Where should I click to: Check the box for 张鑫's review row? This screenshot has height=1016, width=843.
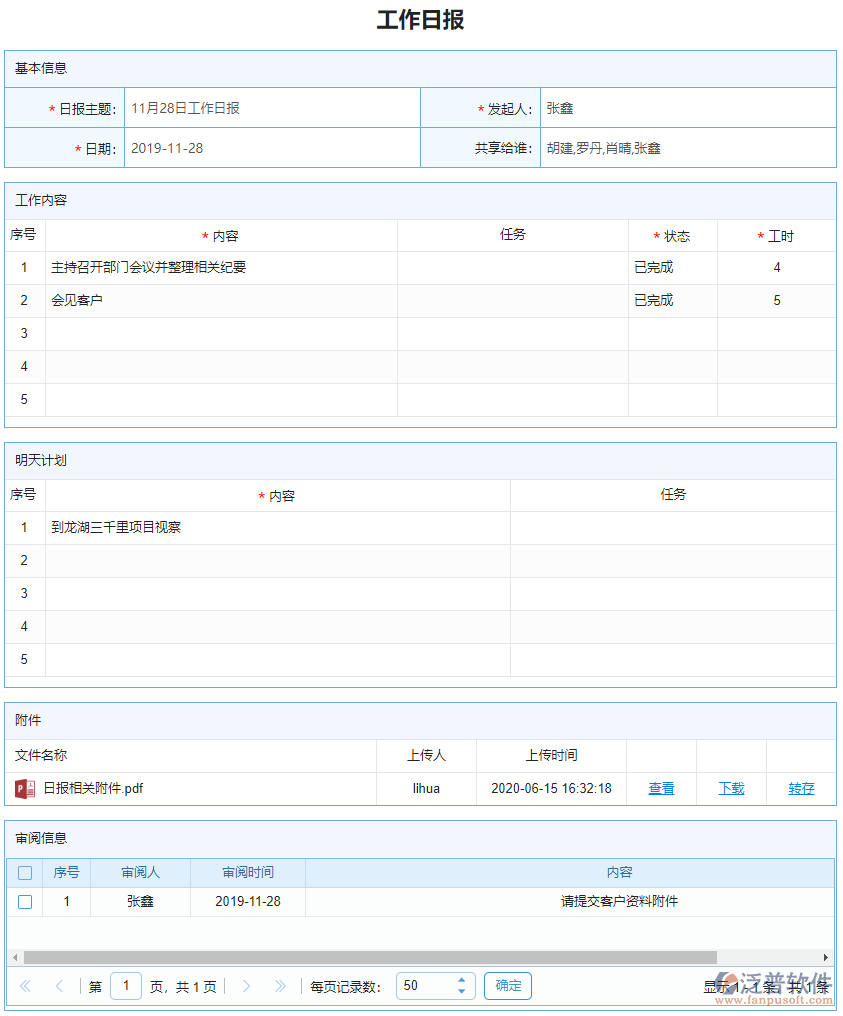[x=25, y=901]
